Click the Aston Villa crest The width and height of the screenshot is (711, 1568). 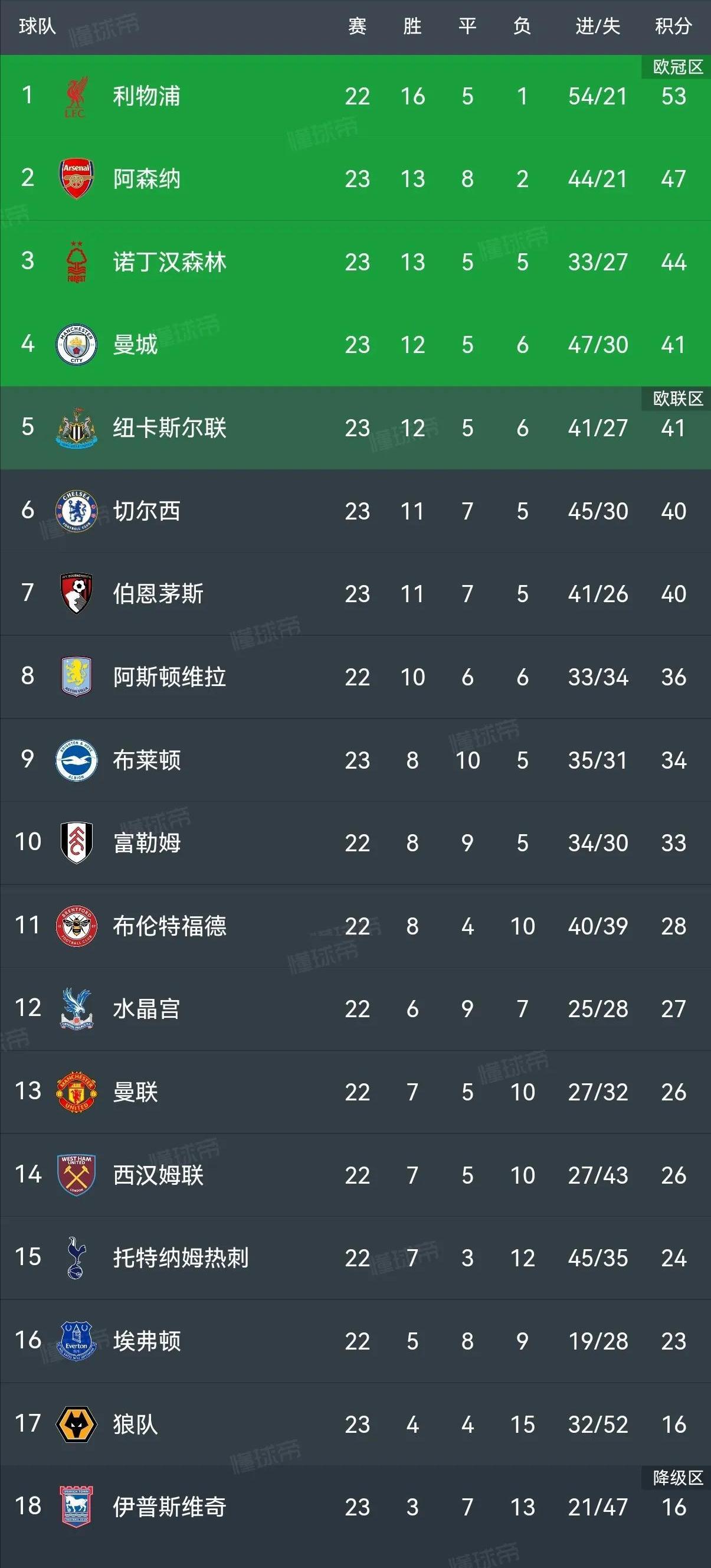click(76, 677)
